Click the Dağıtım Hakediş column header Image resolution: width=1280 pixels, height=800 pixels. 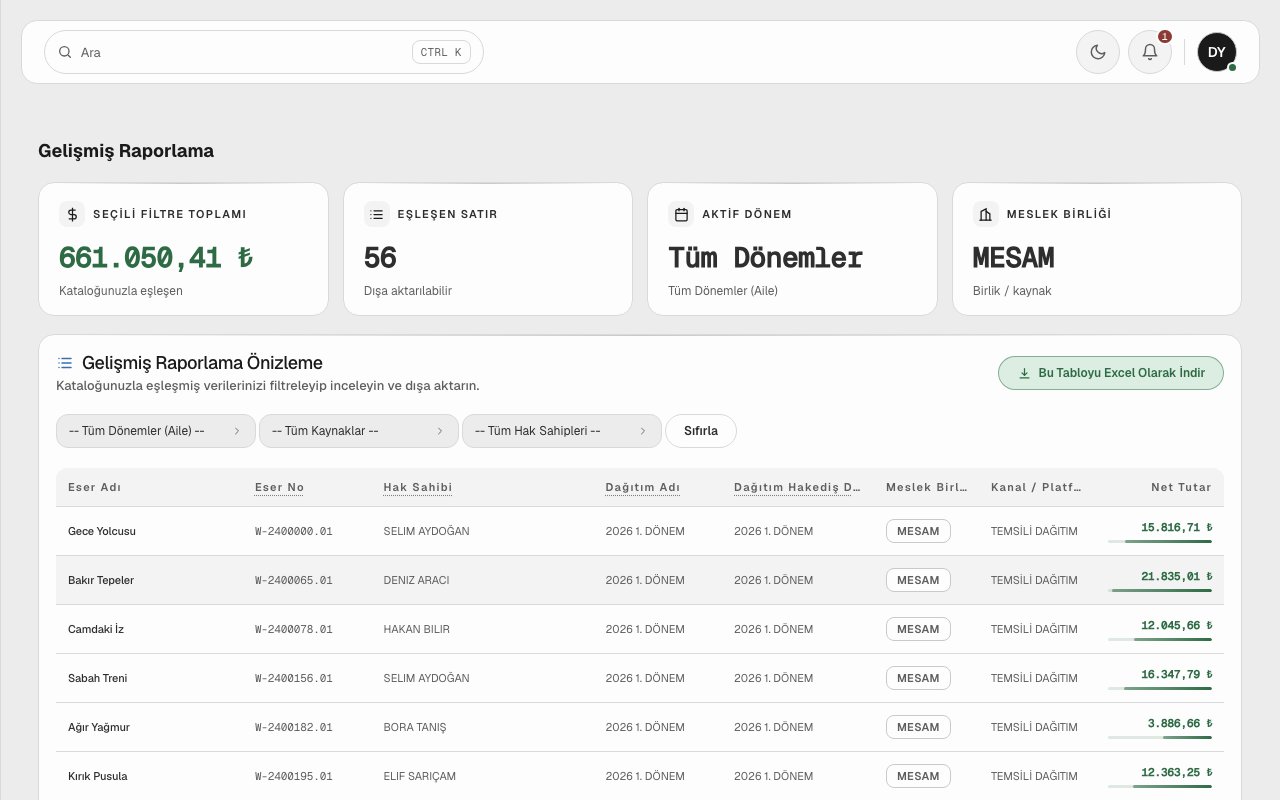tap(797, 487)
